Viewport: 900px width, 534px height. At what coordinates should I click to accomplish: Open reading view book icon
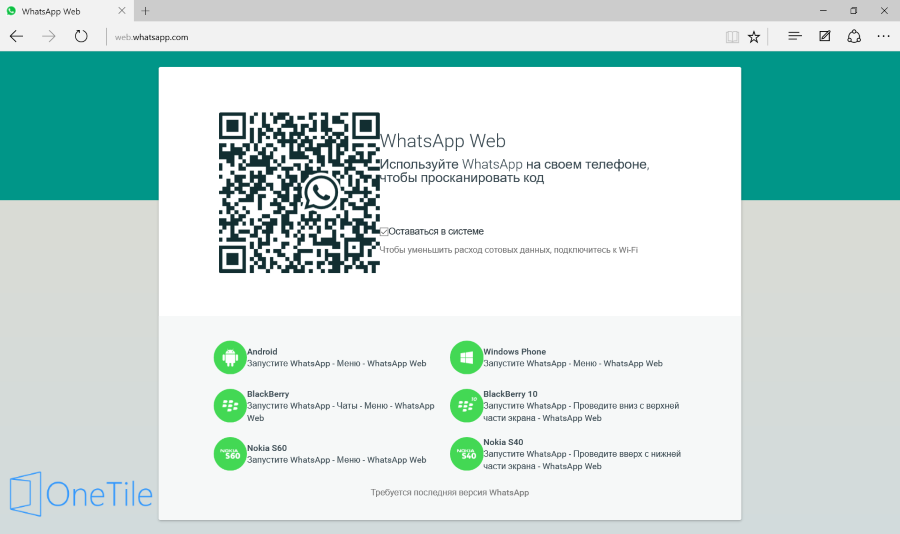[732, 37]
